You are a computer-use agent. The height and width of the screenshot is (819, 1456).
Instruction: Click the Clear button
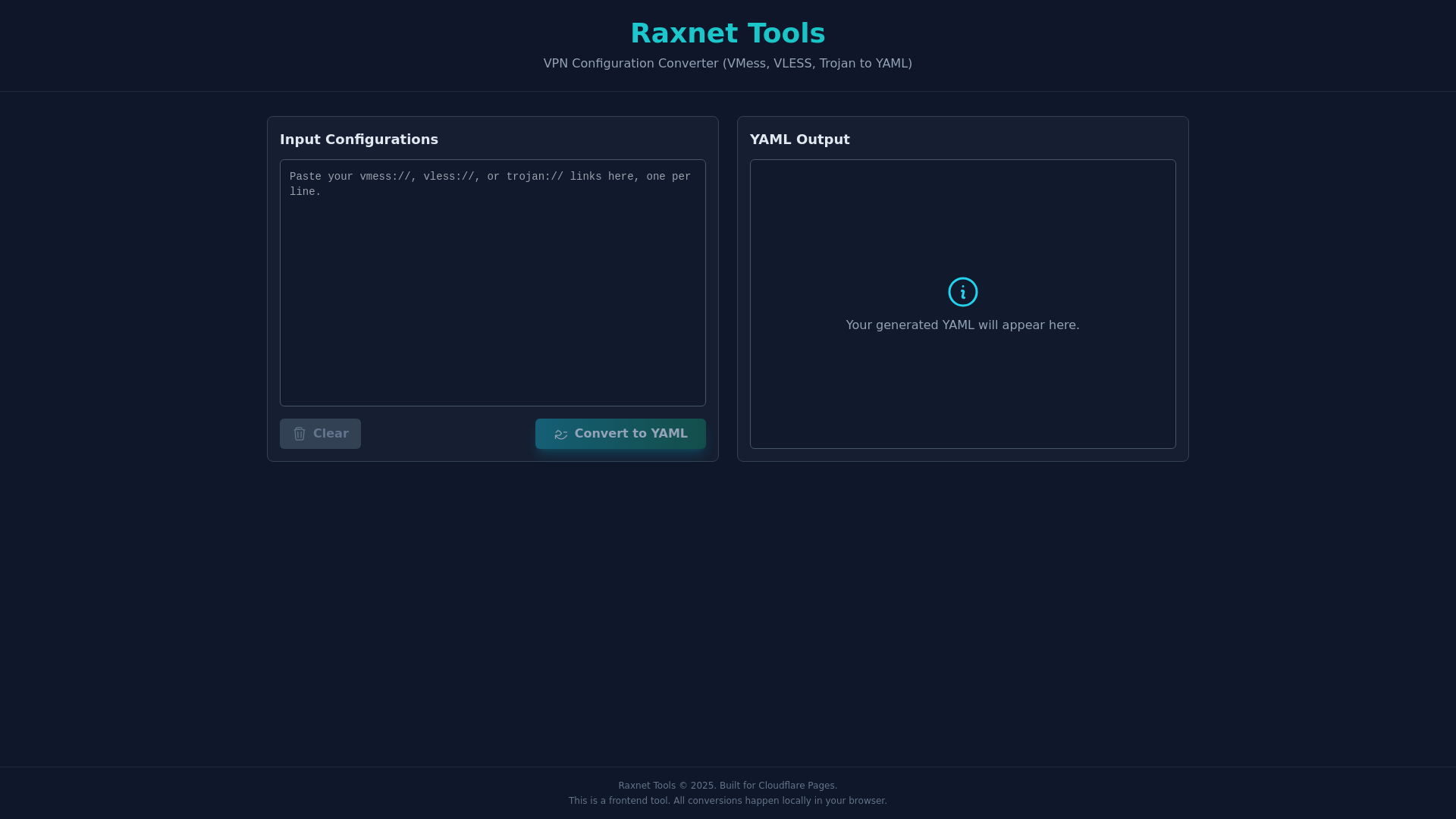click(320, 434)
